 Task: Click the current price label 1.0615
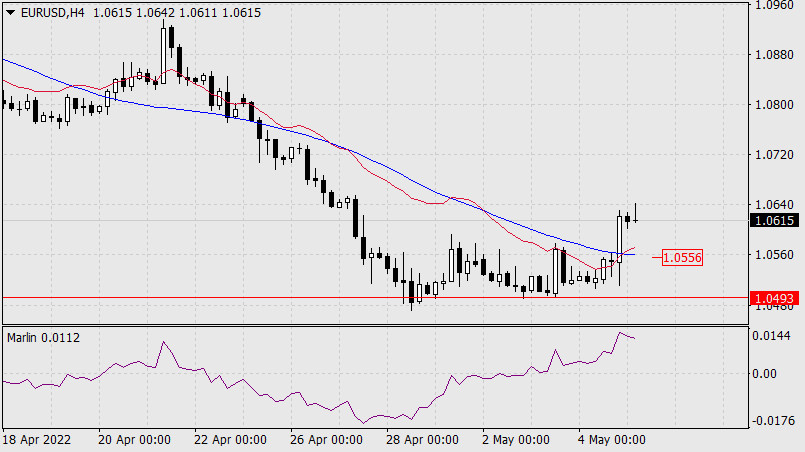click(x=774, y=220)
